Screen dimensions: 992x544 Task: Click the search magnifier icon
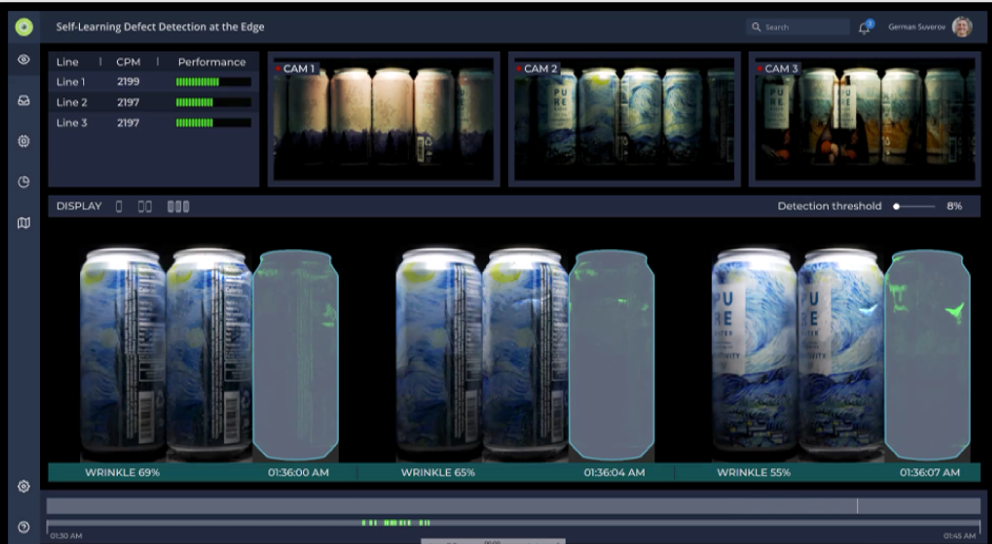click(x=756, y=27)
